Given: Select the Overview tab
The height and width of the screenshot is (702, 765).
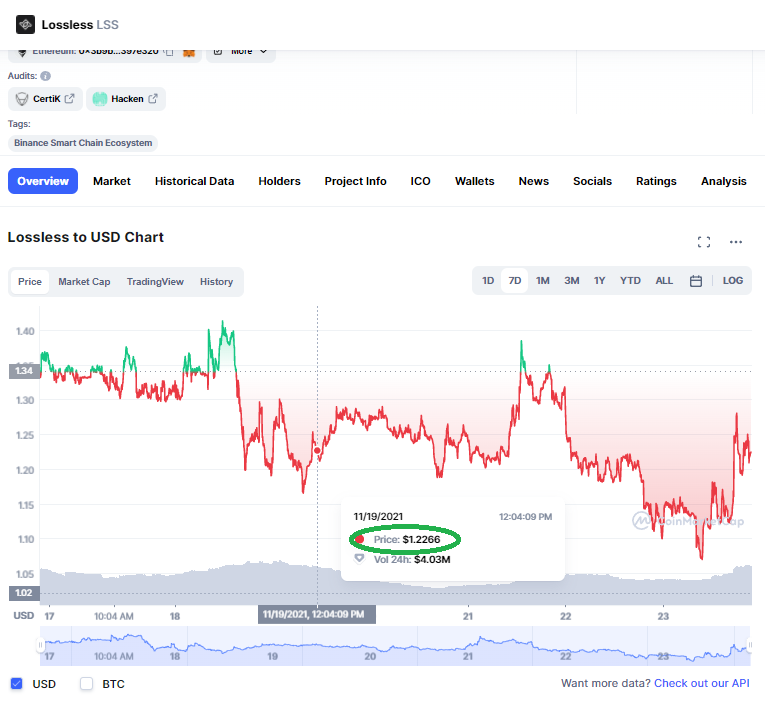Looking at the screenshot, I should click(x=43, y=181).
